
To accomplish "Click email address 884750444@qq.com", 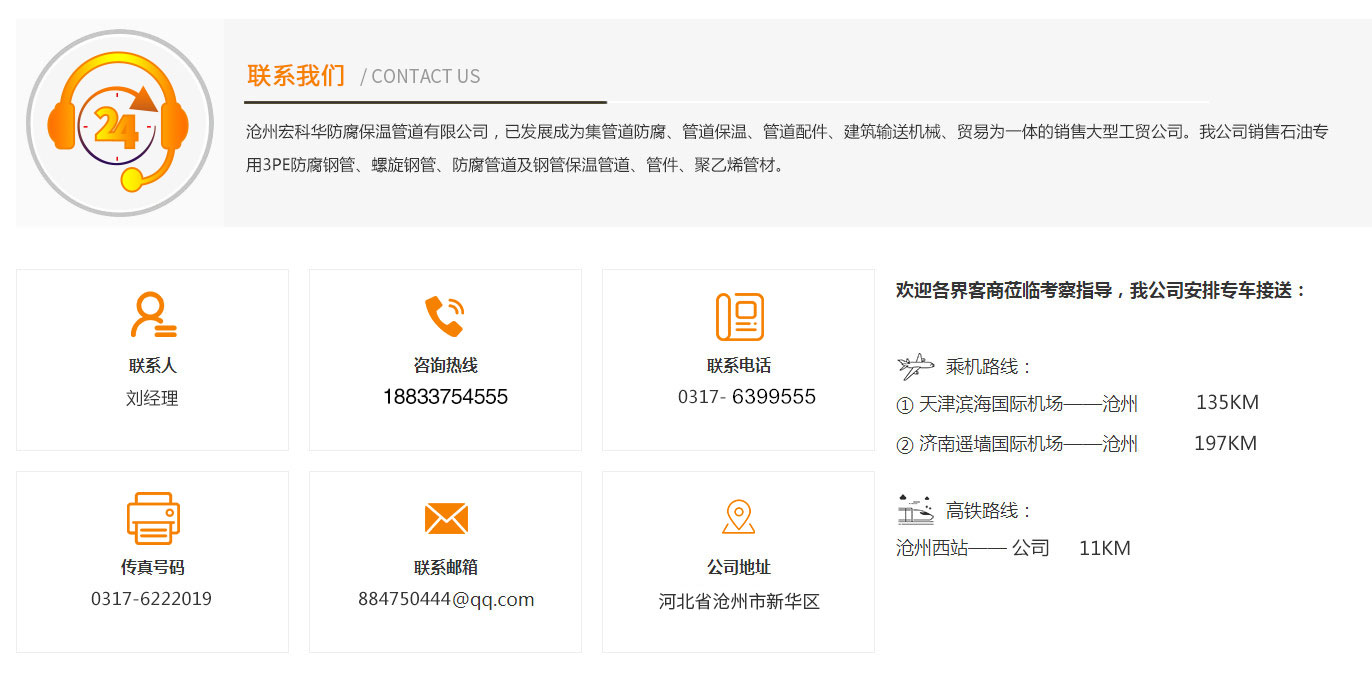I will [x=446, y=600].
